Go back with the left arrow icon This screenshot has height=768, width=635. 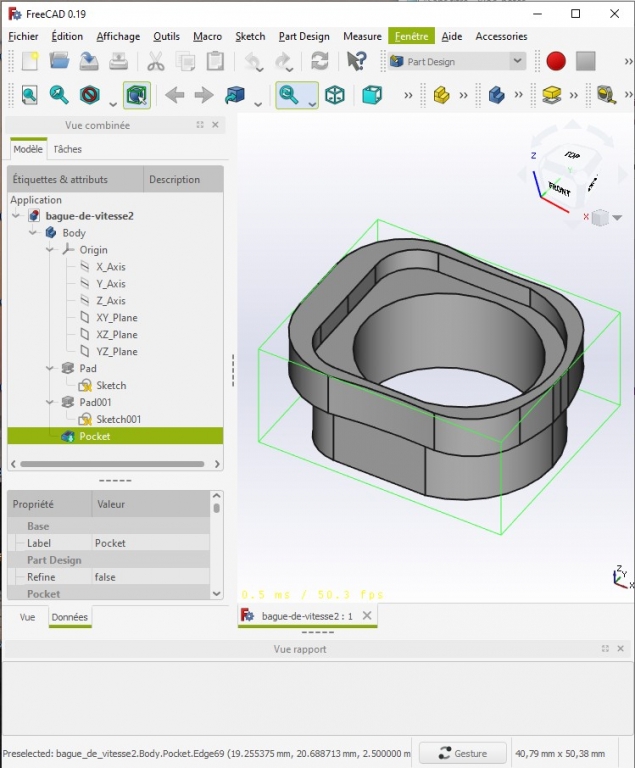click(174, 95)
